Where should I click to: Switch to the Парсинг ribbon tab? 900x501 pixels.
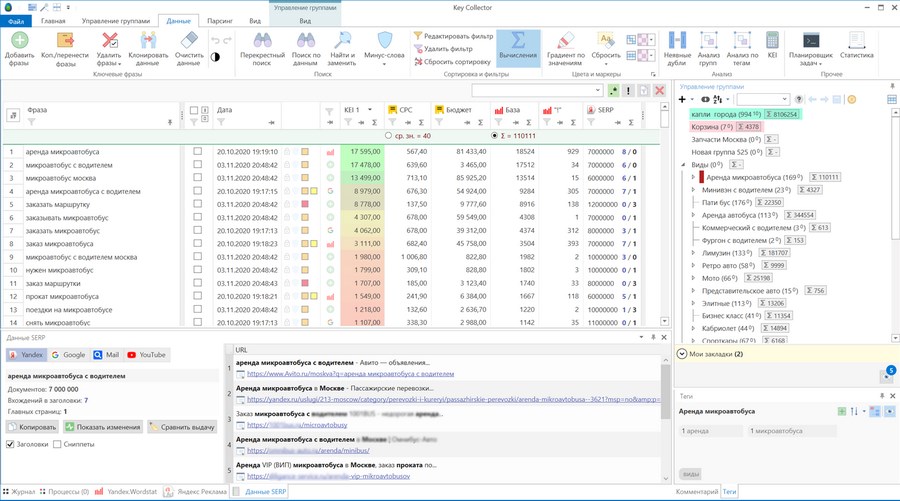220,21
